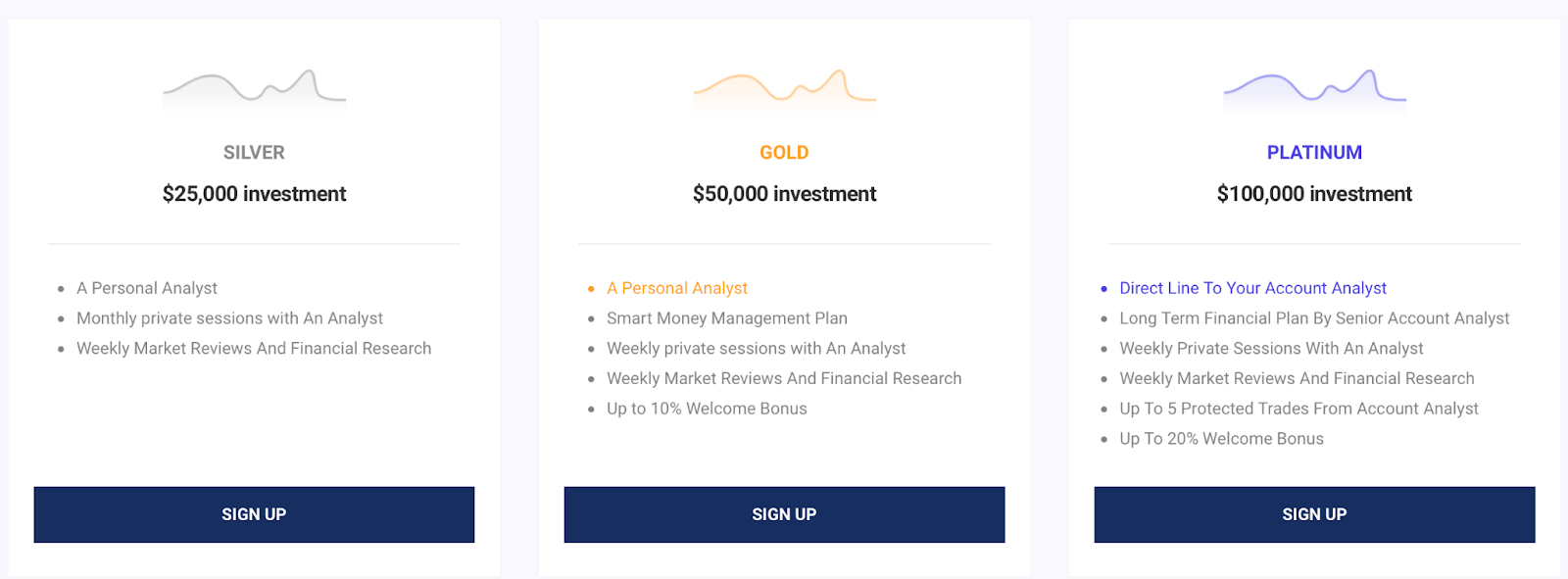Click 'Monthly private sessions with An Analyst'
The height and width of the screenshot is (579, 1568).
point(230,318)
